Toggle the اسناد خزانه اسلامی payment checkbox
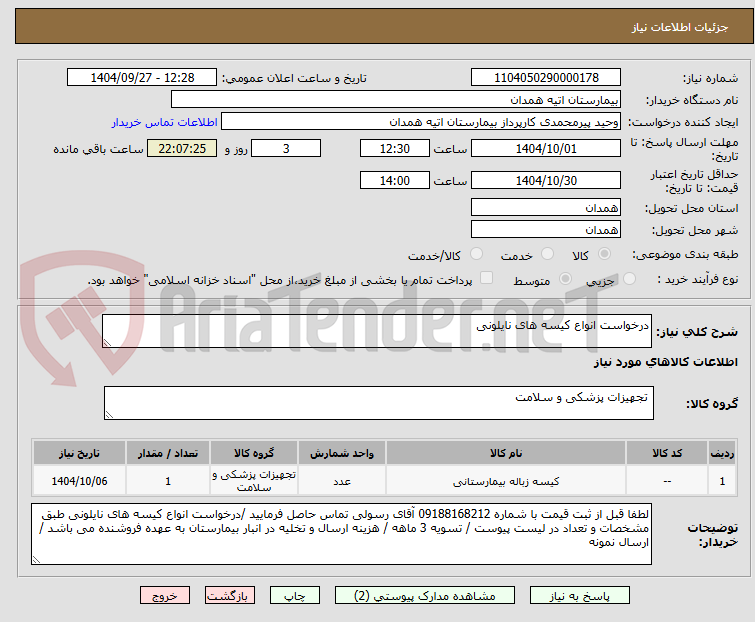755x622 pixels. pyautogui.click(x=487, y=278)
